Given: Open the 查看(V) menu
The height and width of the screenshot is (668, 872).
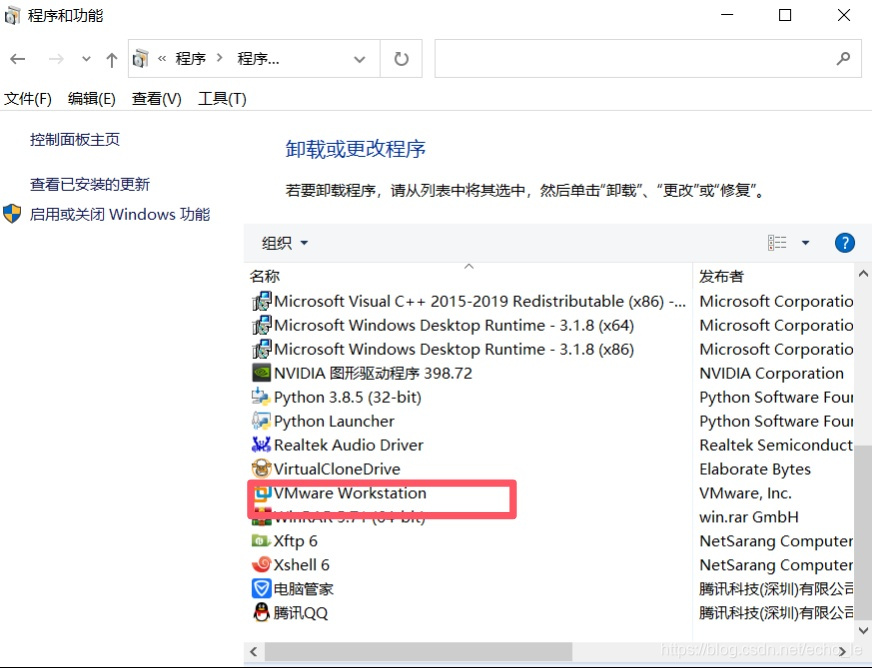Looking at the screenshot, I should [157, 99].
